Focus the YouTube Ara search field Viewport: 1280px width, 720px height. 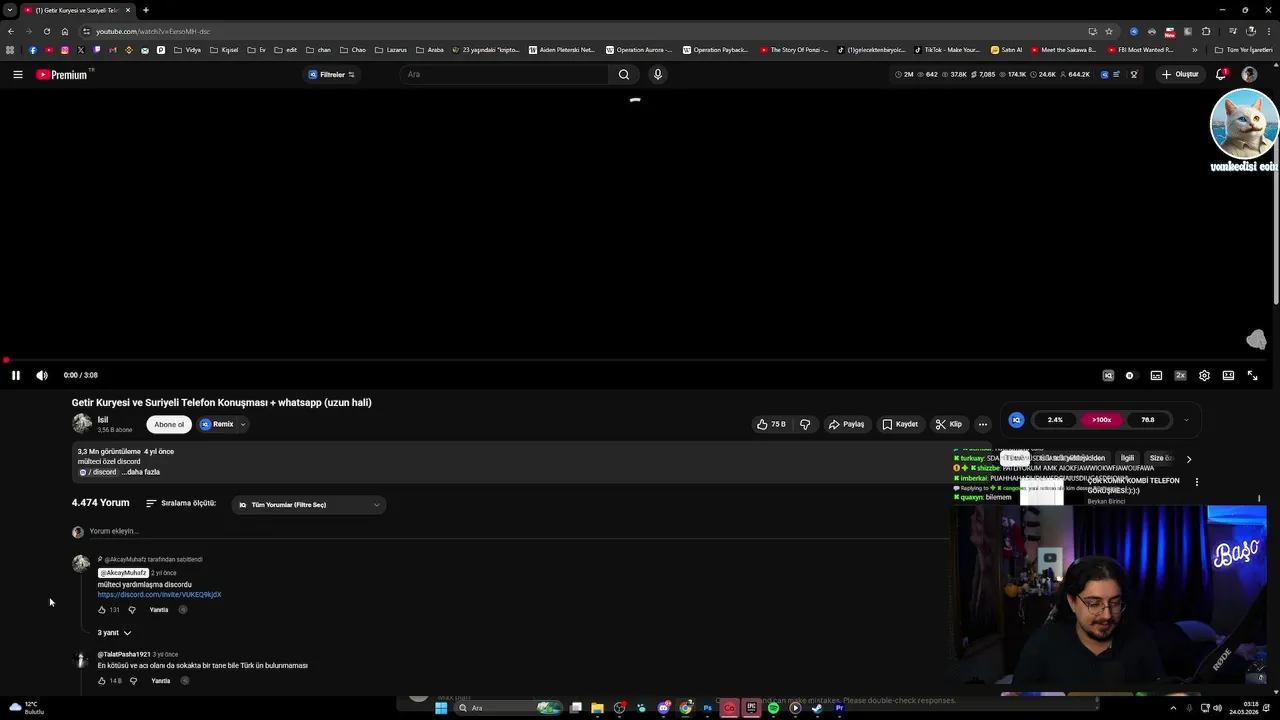coord(505,74)
